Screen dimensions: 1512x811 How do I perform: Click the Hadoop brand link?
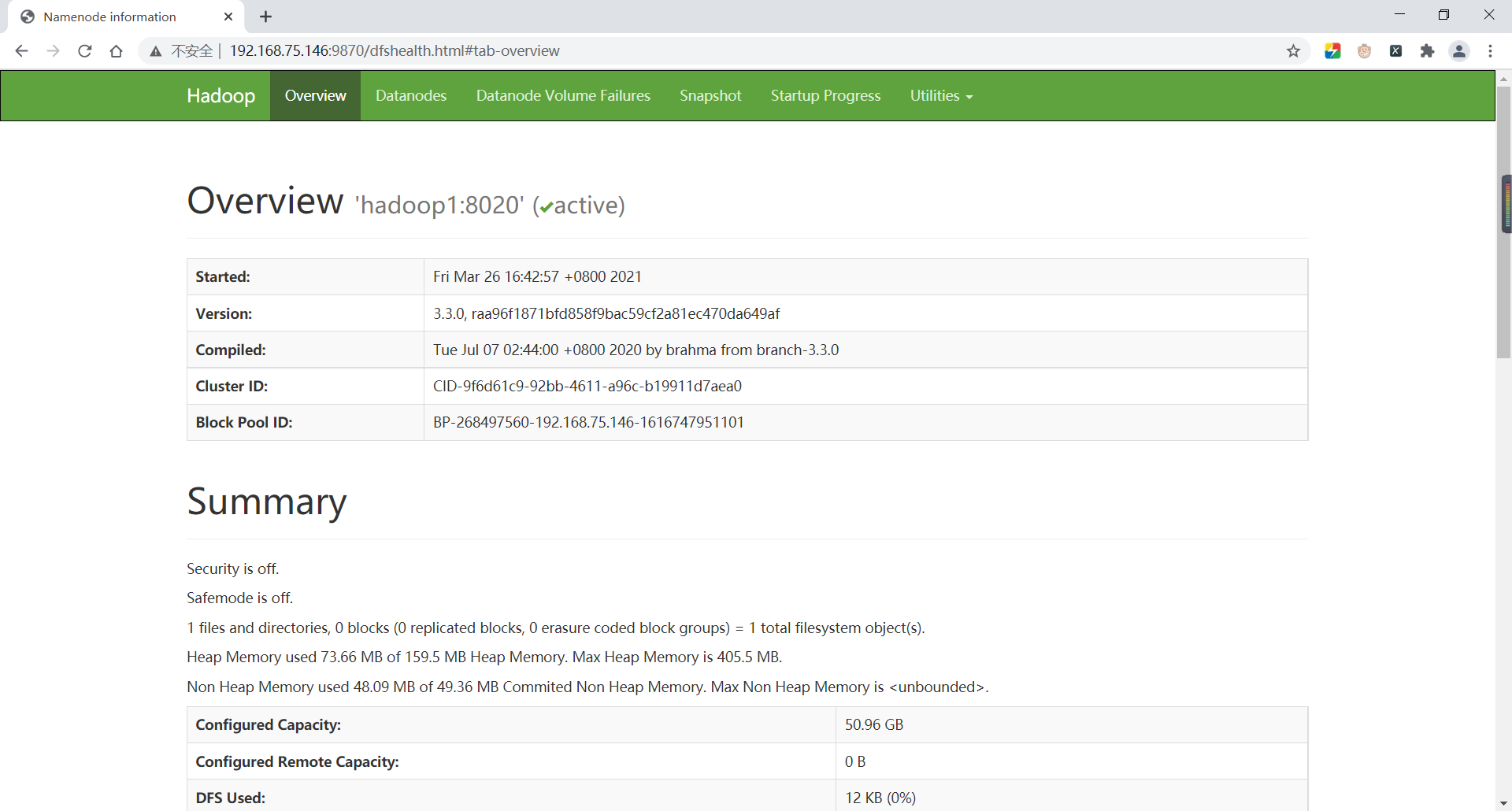(x=220, y=95)
